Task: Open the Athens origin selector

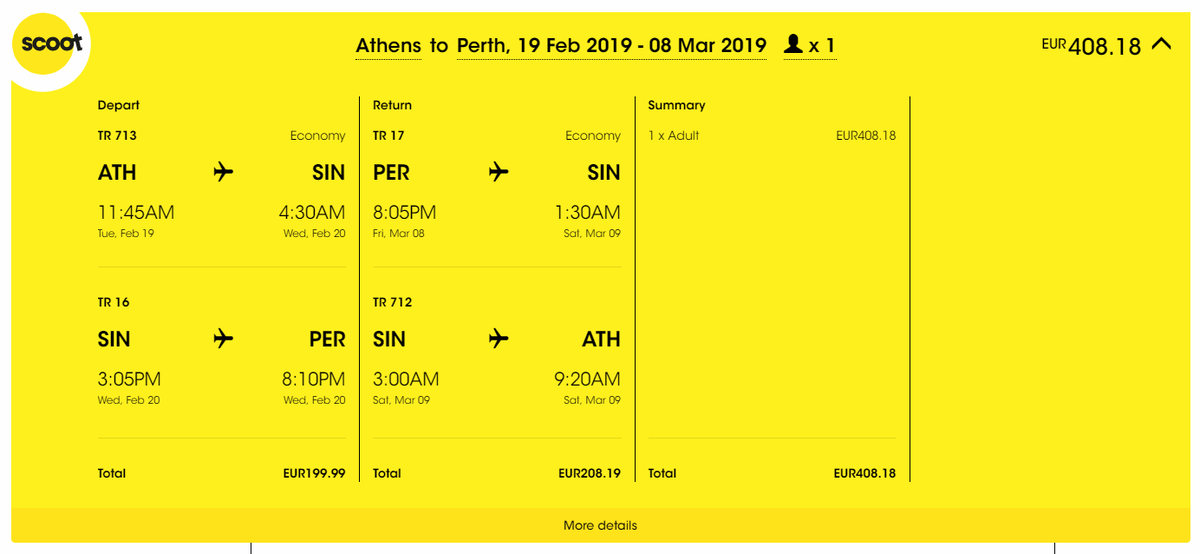Action: pos(389,46)
